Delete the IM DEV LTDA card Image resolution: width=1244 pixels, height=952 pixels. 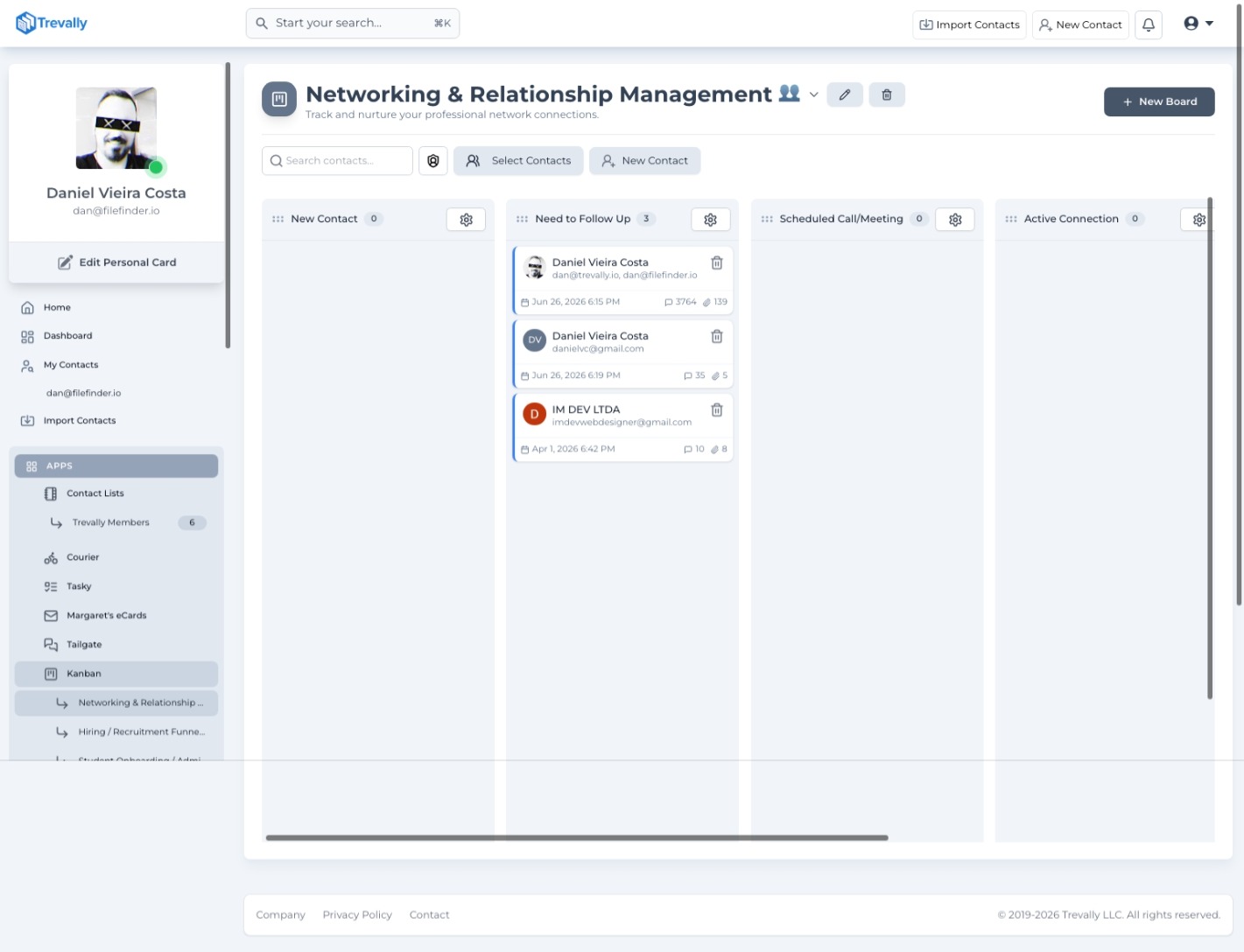[717, 409]
